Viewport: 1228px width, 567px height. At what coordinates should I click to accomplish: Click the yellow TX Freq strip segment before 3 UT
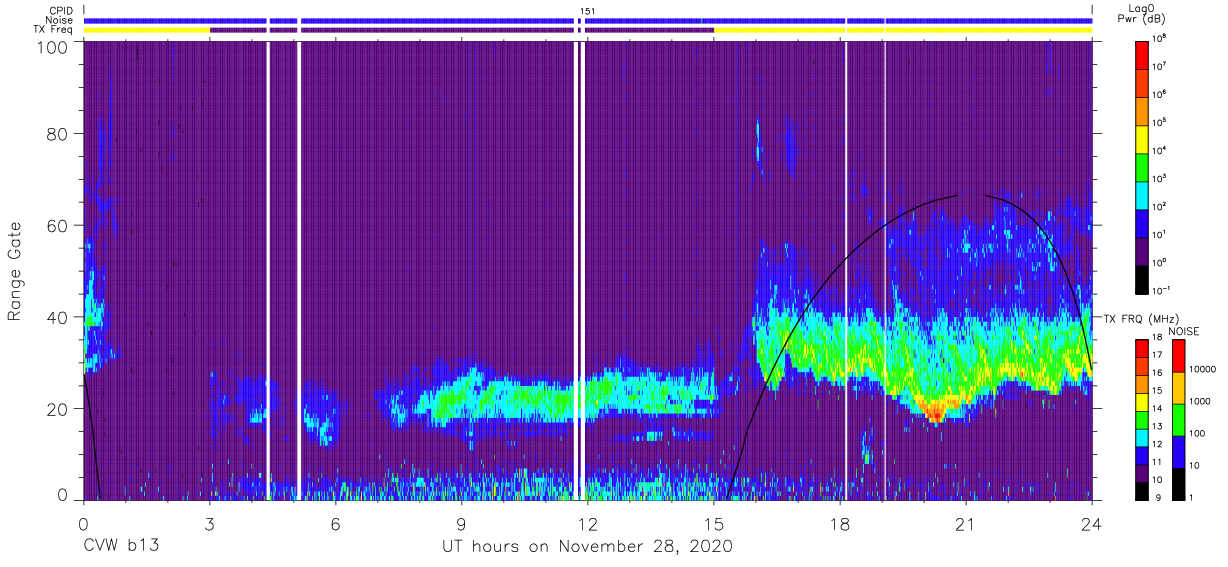click(x=146, y=30)
